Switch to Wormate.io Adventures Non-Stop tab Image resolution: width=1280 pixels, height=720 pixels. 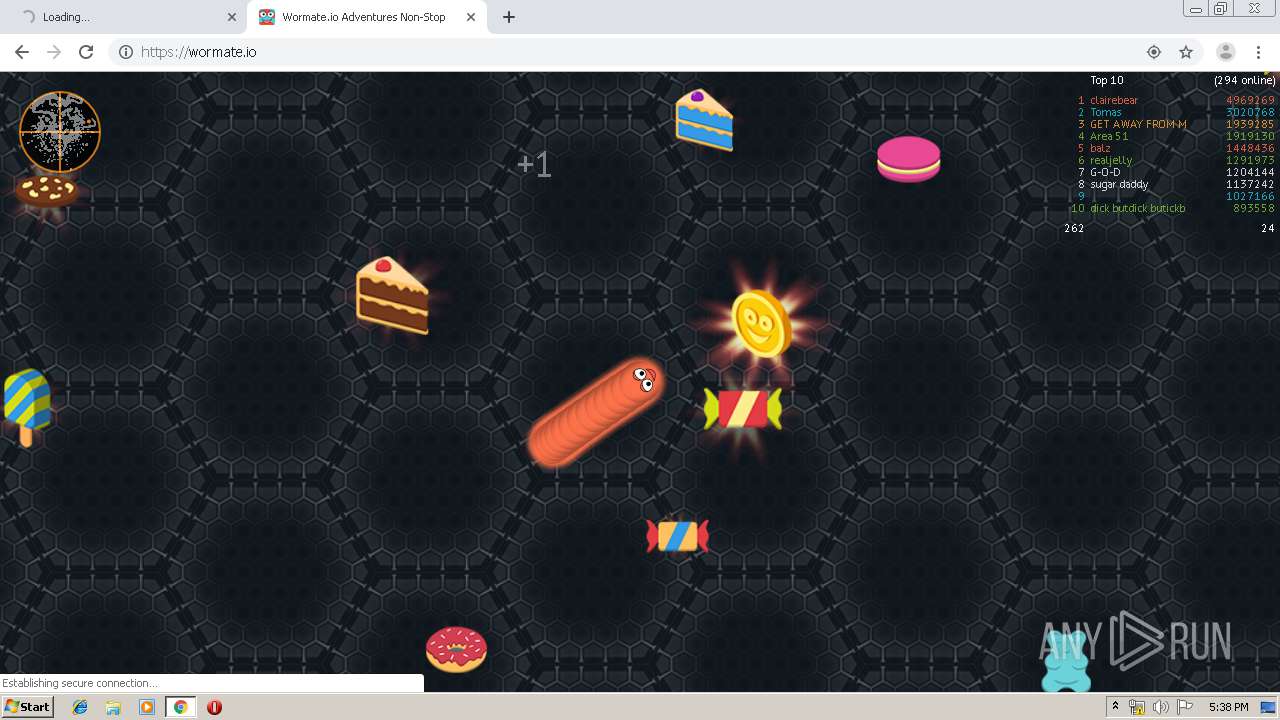coord(366,17)
